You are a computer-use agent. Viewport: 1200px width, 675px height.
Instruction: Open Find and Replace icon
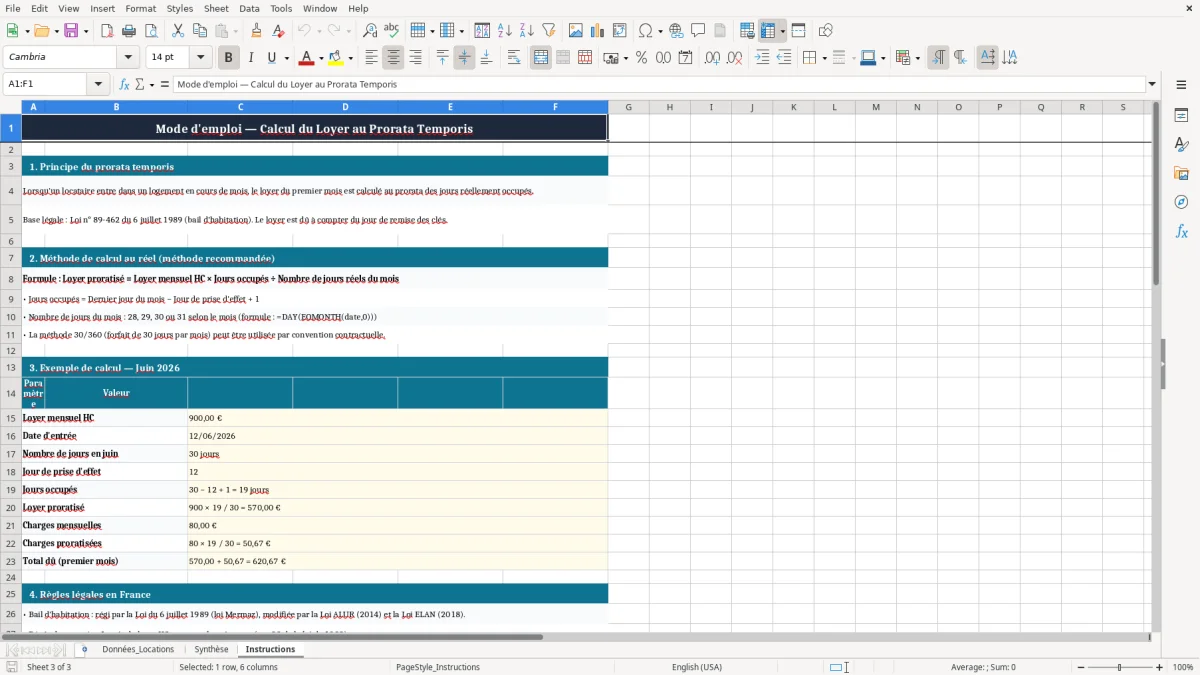coord(370,31)
